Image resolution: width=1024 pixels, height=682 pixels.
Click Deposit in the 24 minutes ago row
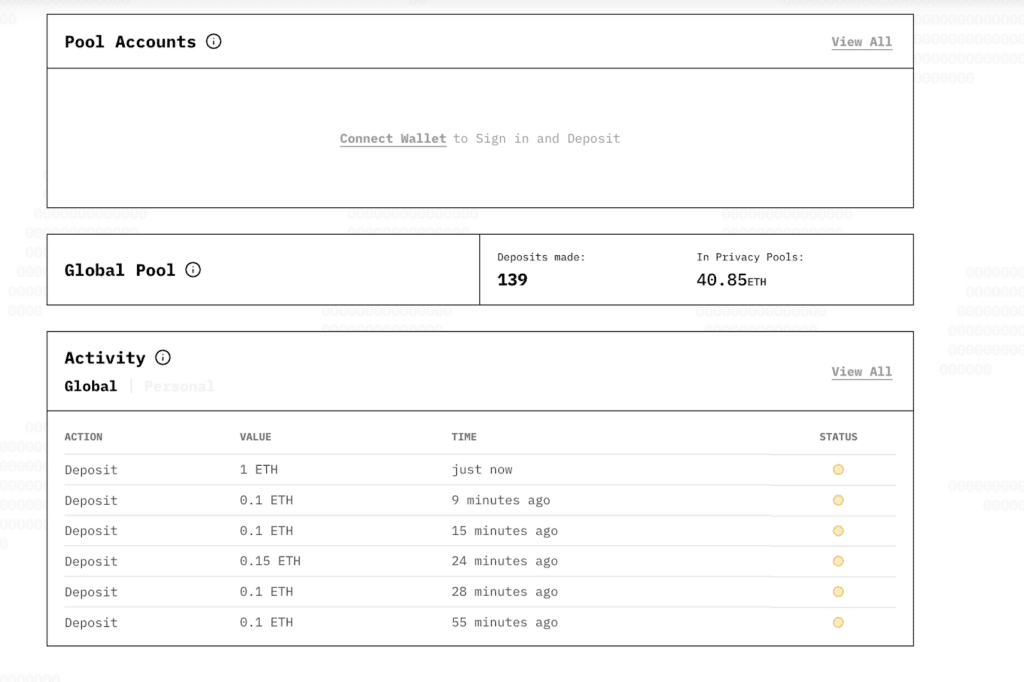pos(91,562)
